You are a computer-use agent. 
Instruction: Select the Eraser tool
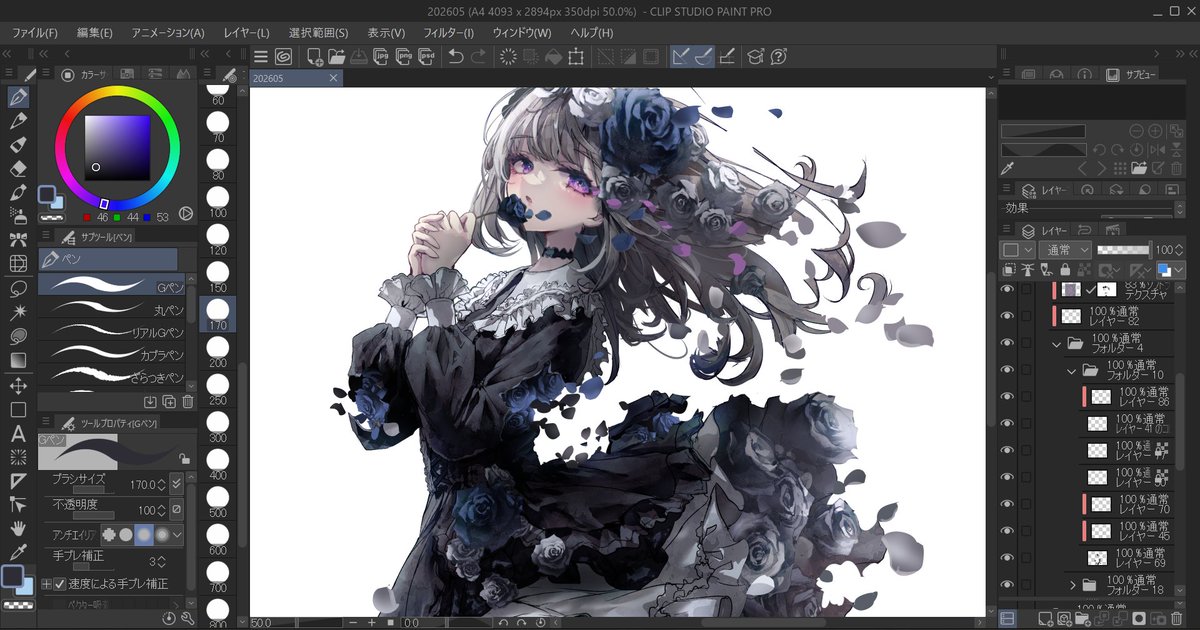tap(18, 169)
